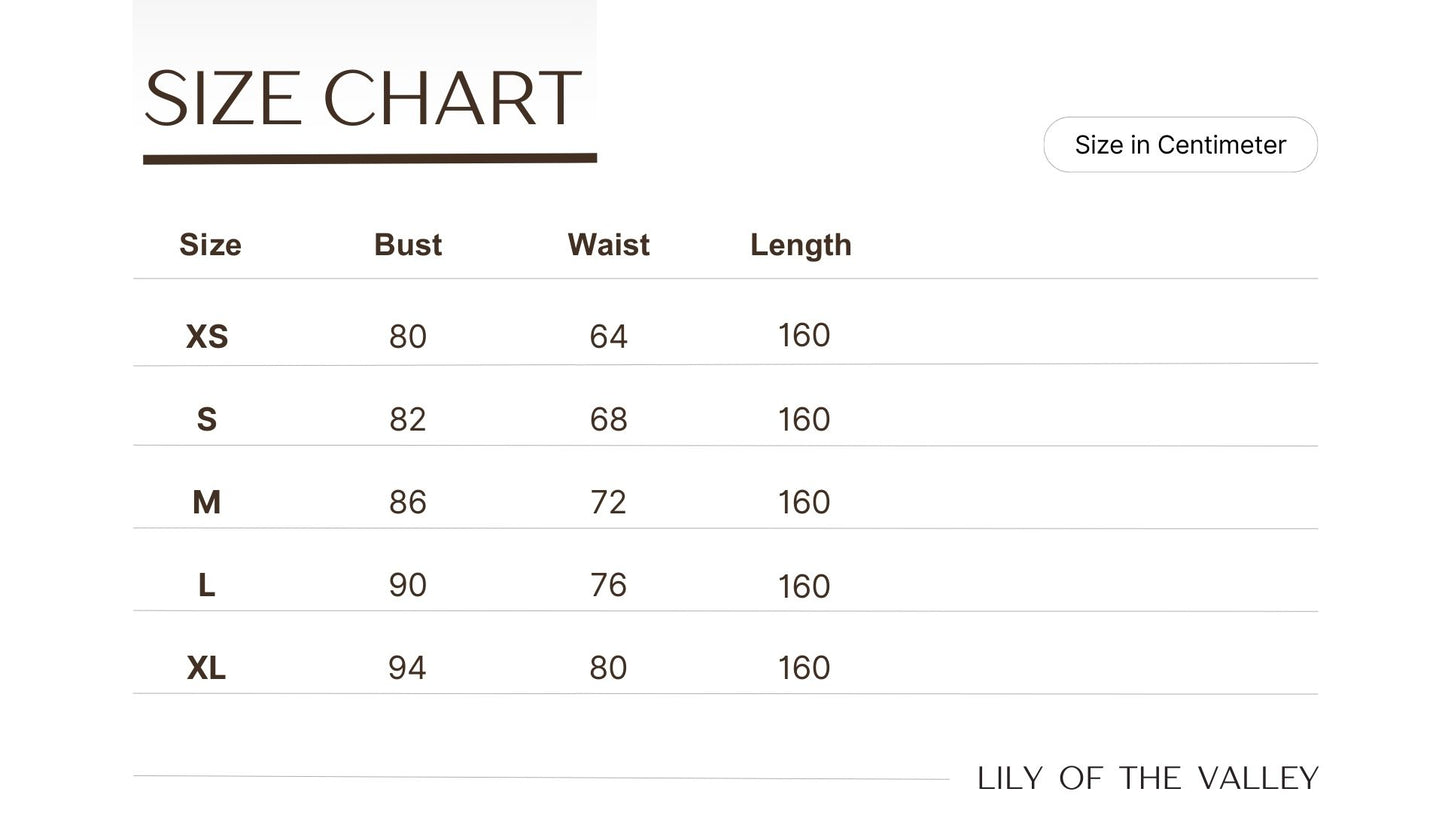The height and width of the screenshot is (813, 1445).
Task: Select the XL size row label
Action: [x=206, y=668]
